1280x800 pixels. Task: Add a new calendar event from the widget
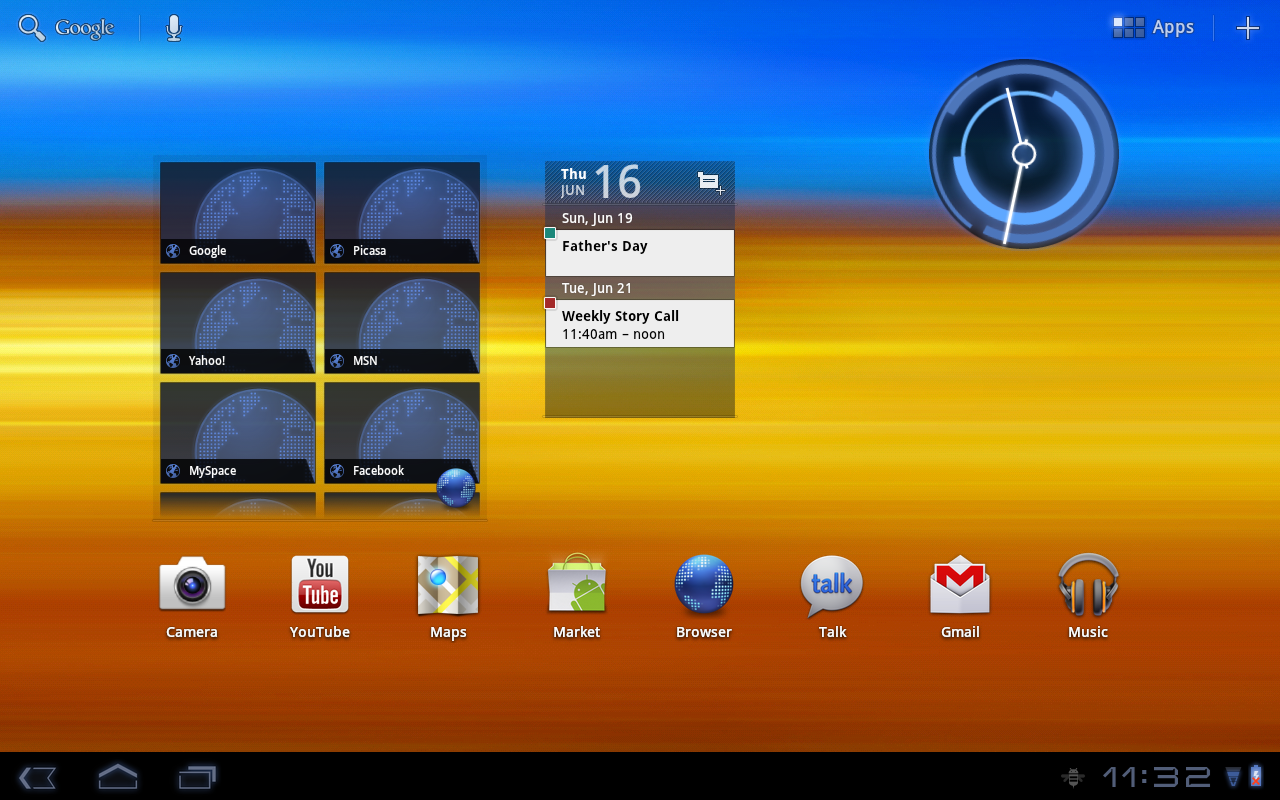tap(710, 183)
